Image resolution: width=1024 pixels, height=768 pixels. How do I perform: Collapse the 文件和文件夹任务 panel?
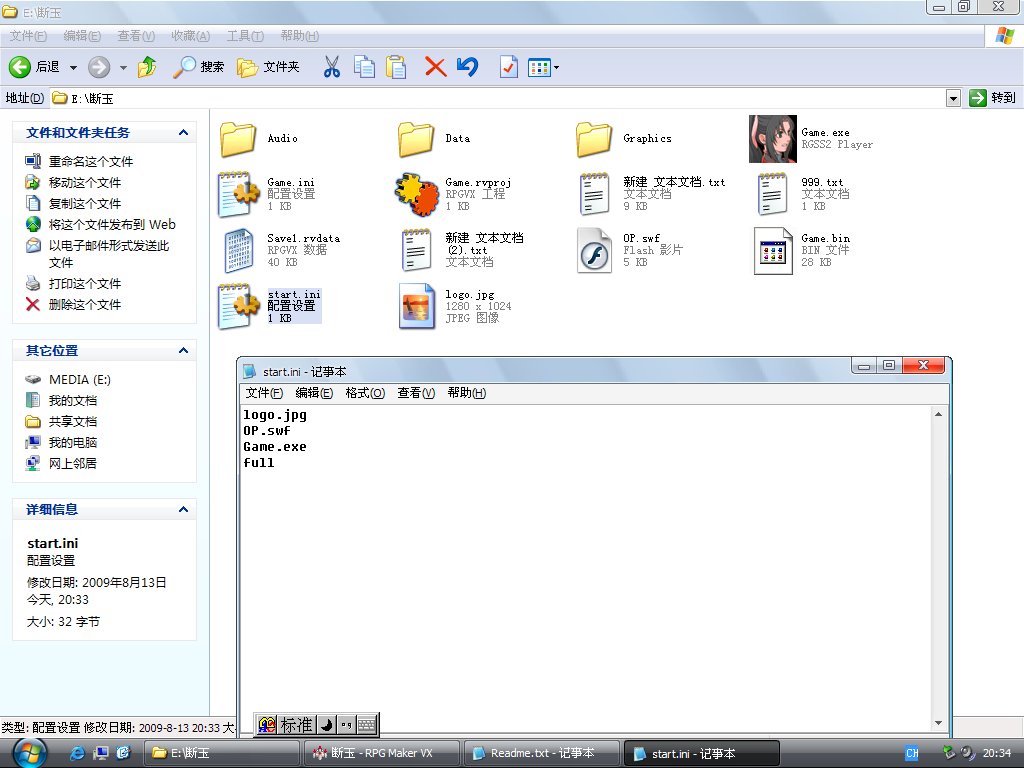[x=184, y=133]
